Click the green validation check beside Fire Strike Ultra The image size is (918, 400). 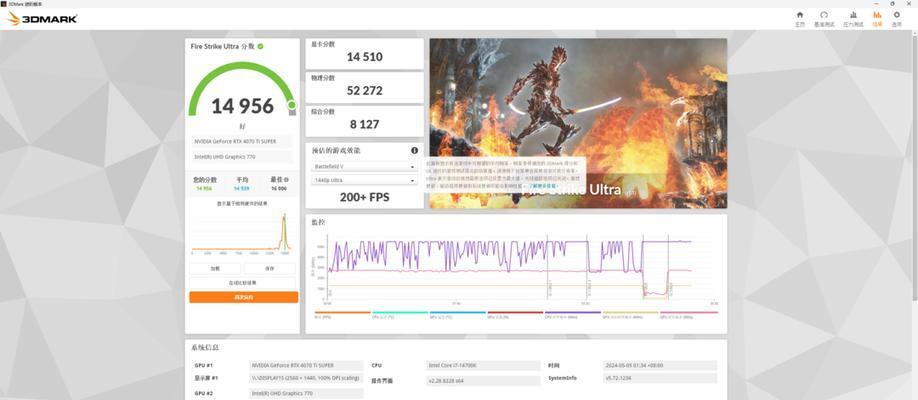point(261,46)
